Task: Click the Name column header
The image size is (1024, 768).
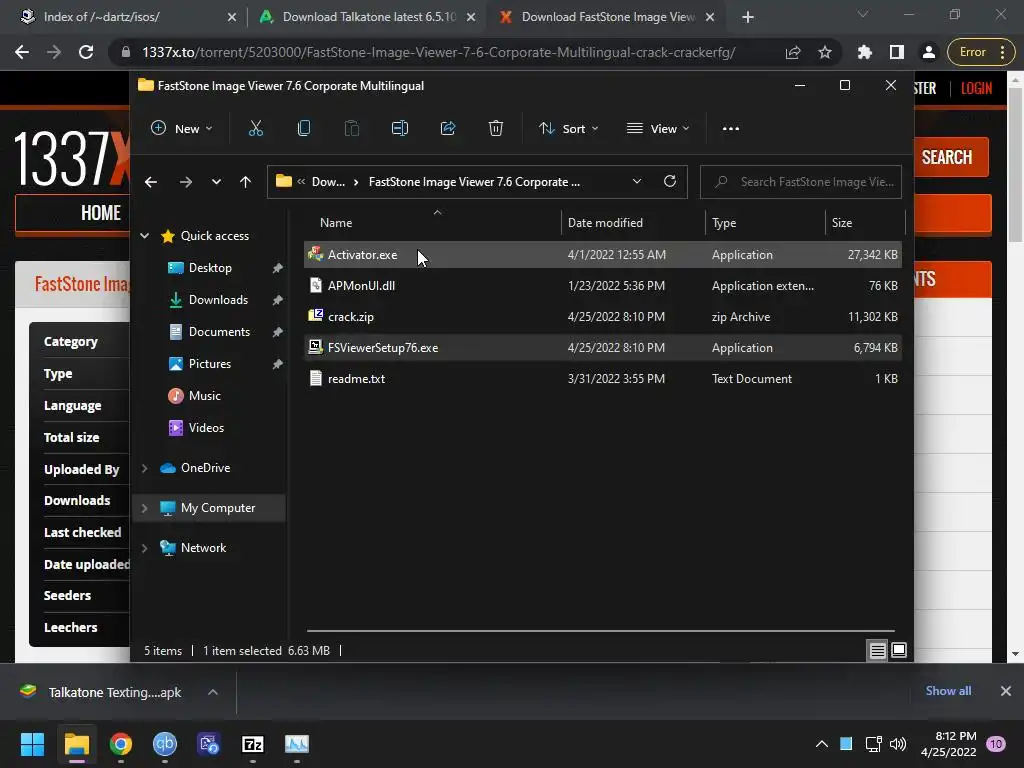Action: click(x=431, y=223)
